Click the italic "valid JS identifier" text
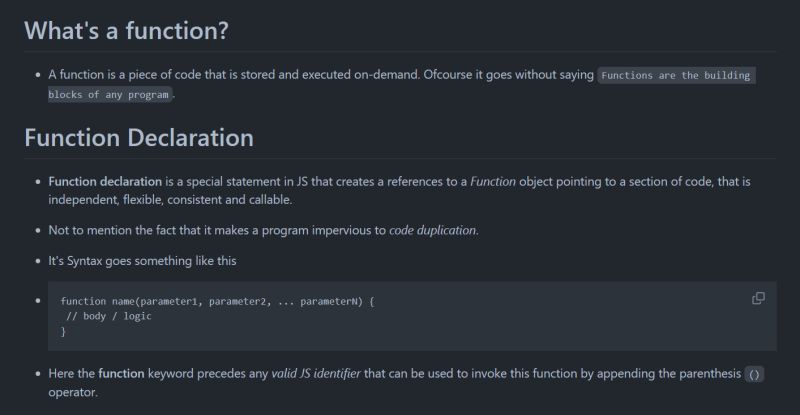 point(316,374)
